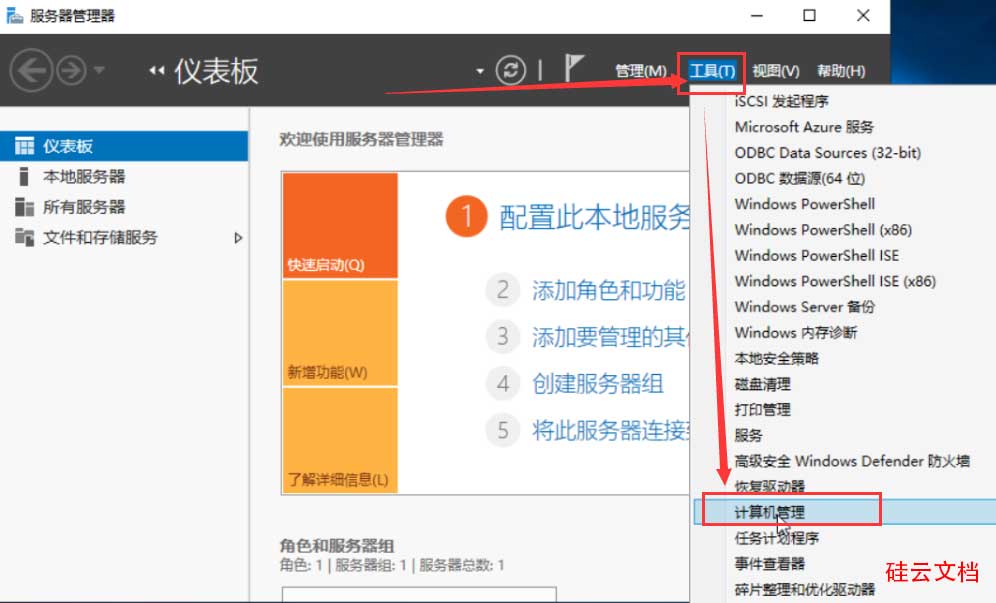Click the step 2 circle
This screenshot has width=996, height=603.
point(502,290)
